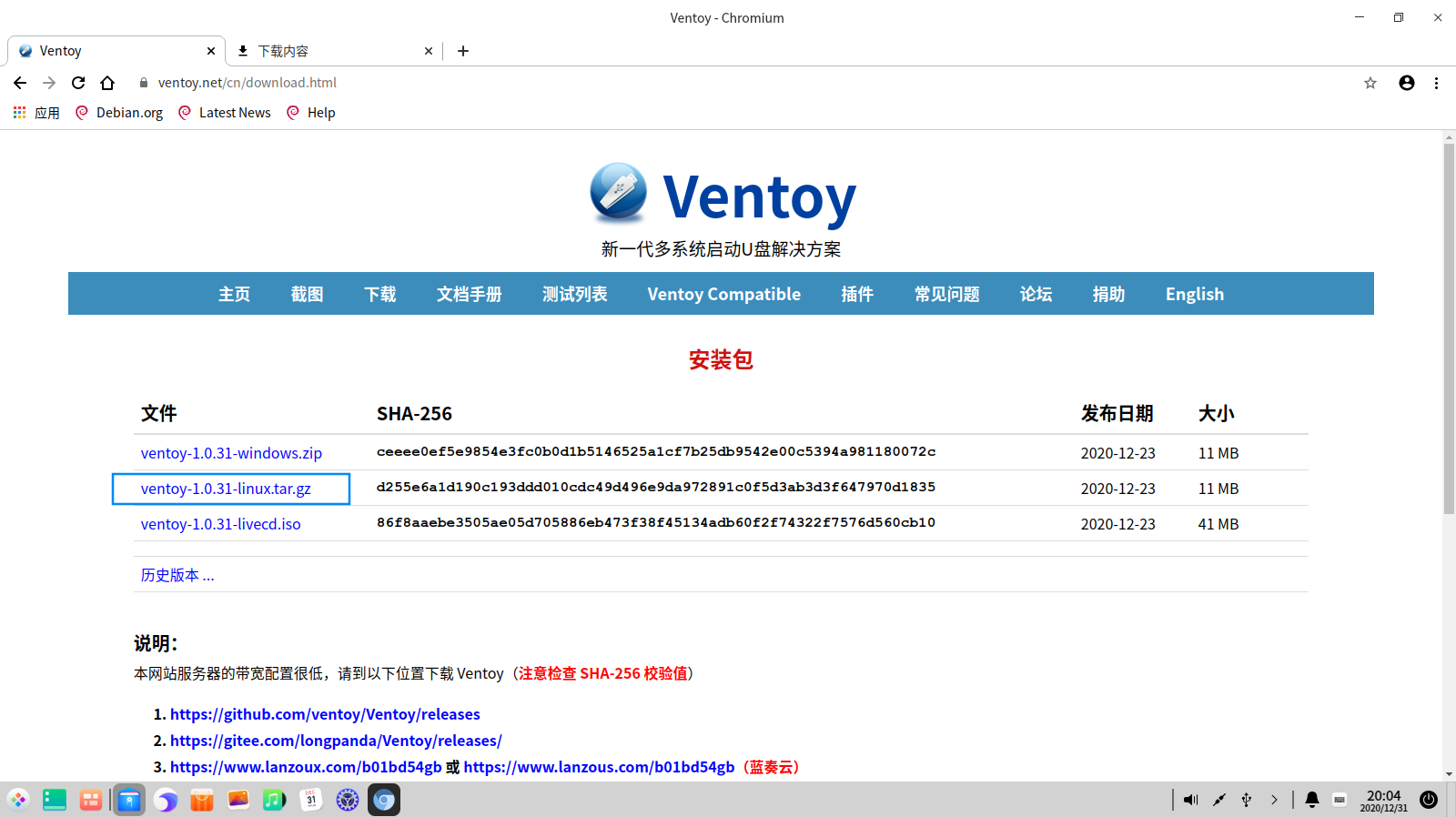
Task: Open the lanzoux.com download link
Action: [306, 767]
